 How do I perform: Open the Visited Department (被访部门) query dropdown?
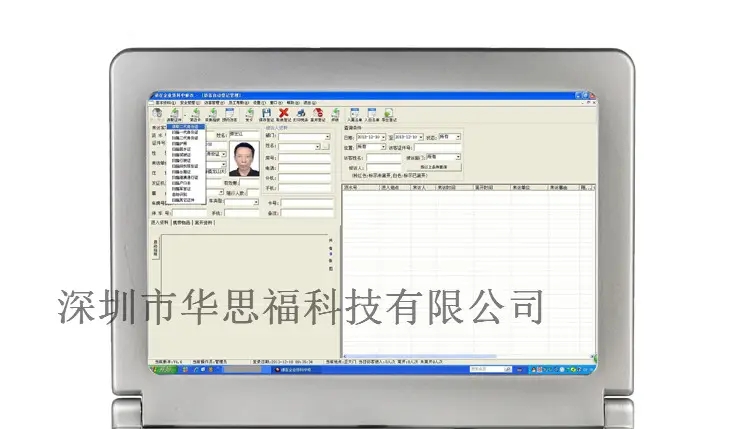[458, 157]
